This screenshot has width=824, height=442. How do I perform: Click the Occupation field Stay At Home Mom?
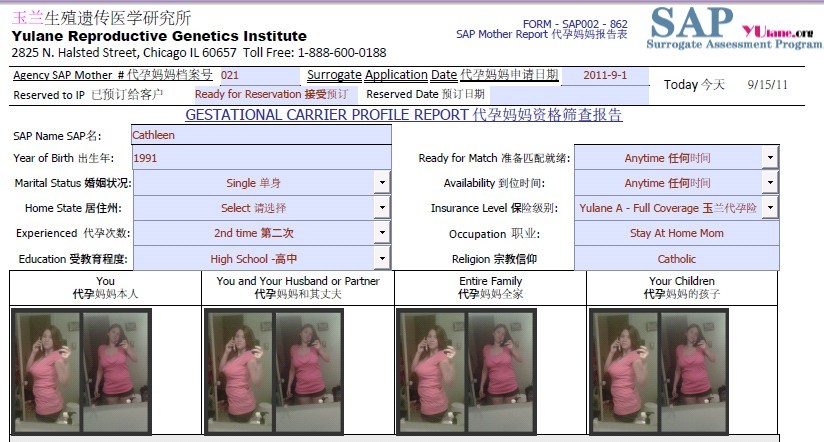(677, 233)
